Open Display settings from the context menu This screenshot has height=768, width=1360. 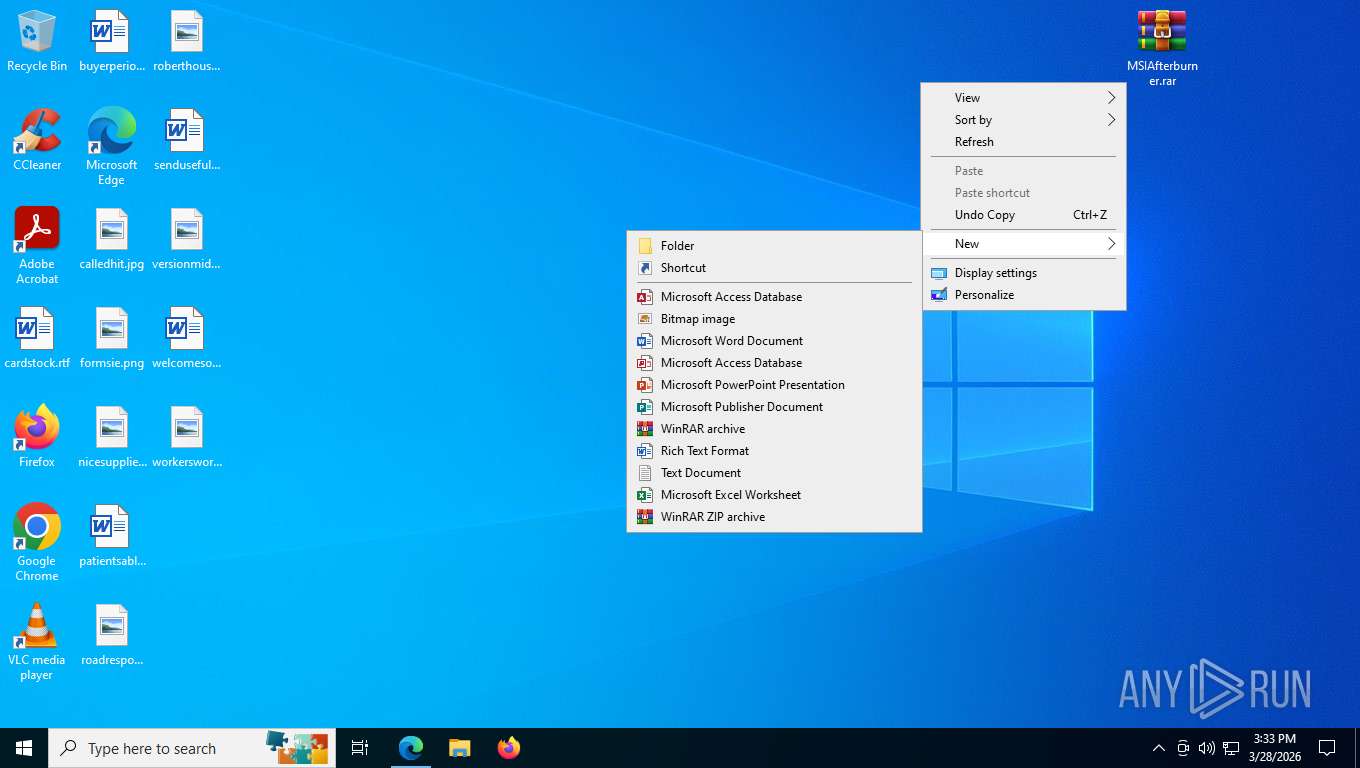click(1024, 273)
